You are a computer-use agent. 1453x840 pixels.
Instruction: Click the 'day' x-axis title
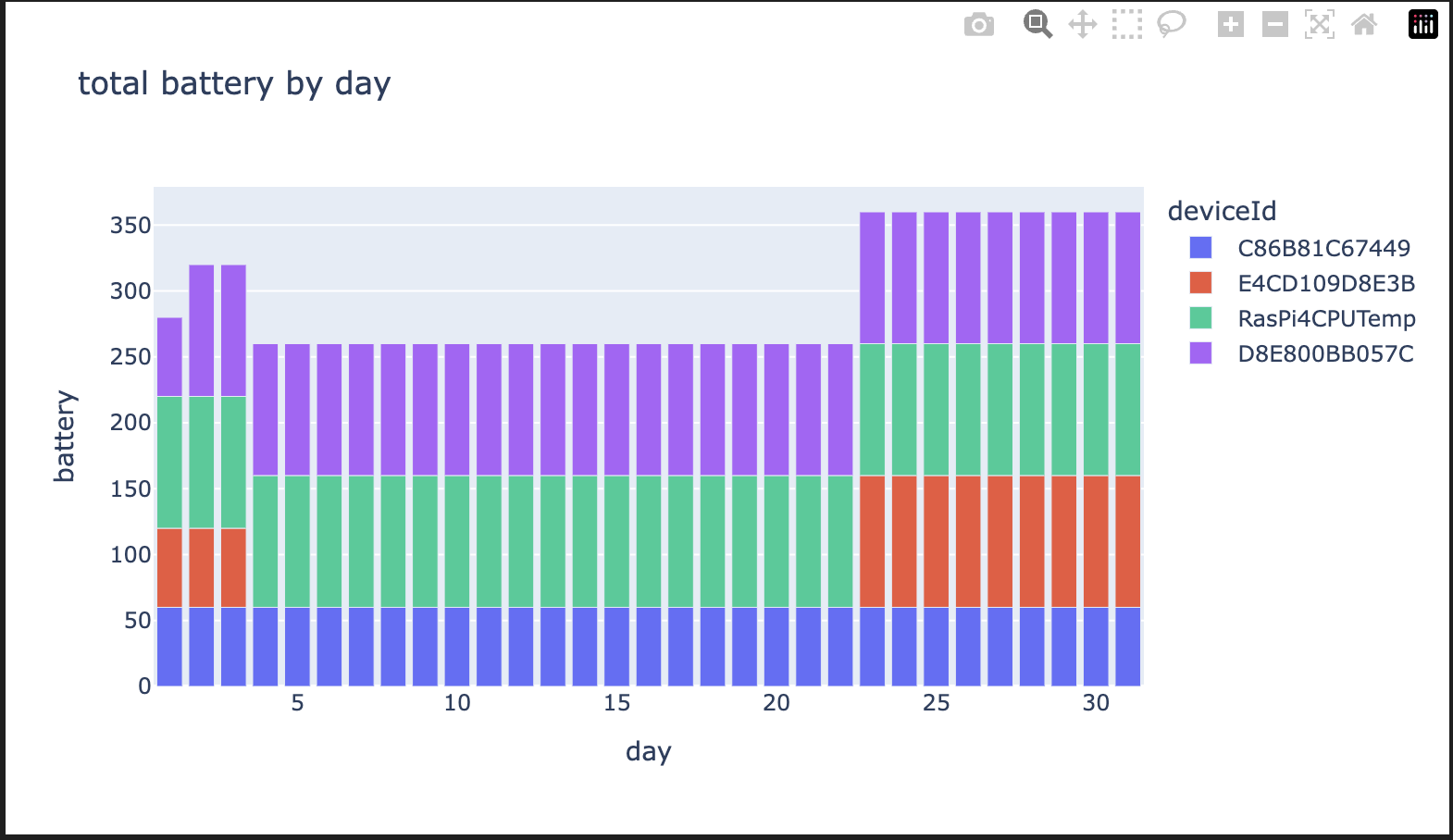[x=648, y=751]
